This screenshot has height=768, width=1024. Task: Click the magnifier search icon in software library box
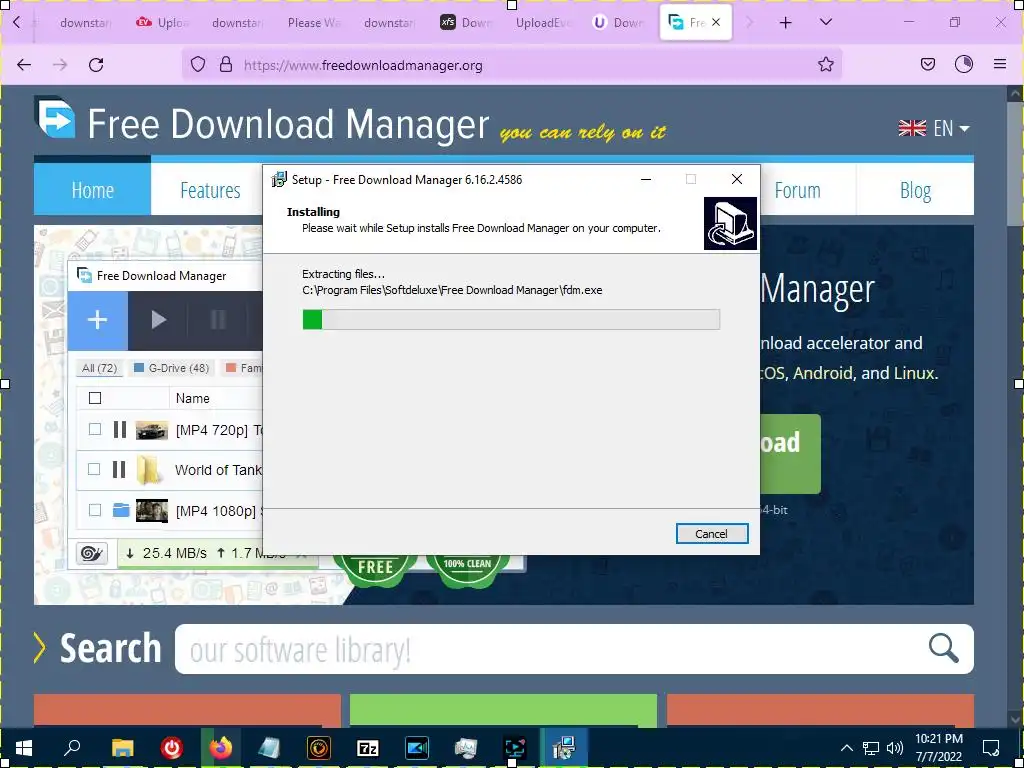[944, 648]
